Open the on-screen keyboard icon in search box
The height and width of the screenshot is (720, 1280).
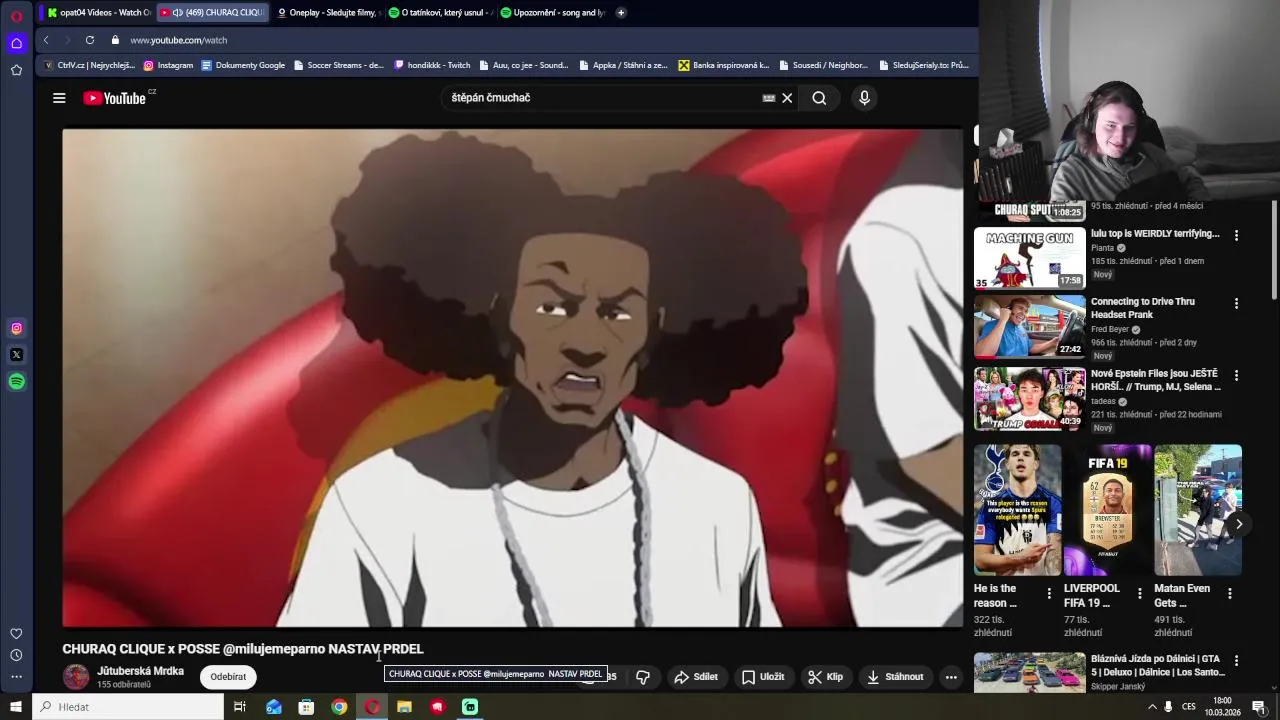pyautogui.click(x=768, y=98)
